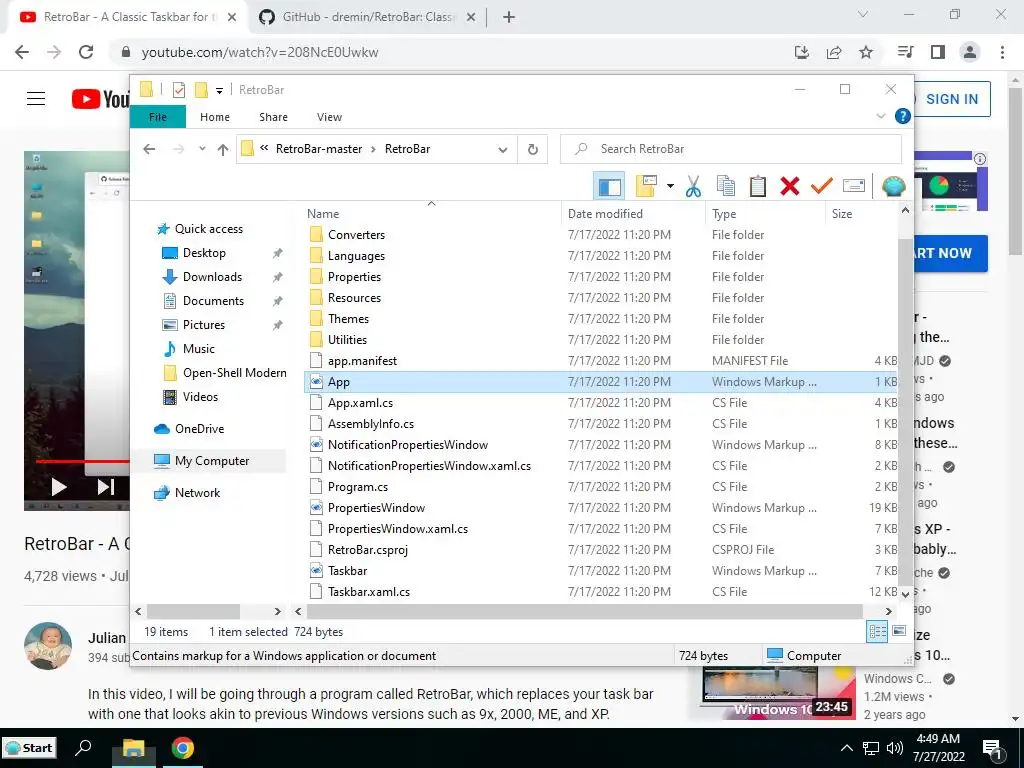Switch to details view layout icon
The width and height of the screenshot is (1024, 768).
click(x=877, y=632)
